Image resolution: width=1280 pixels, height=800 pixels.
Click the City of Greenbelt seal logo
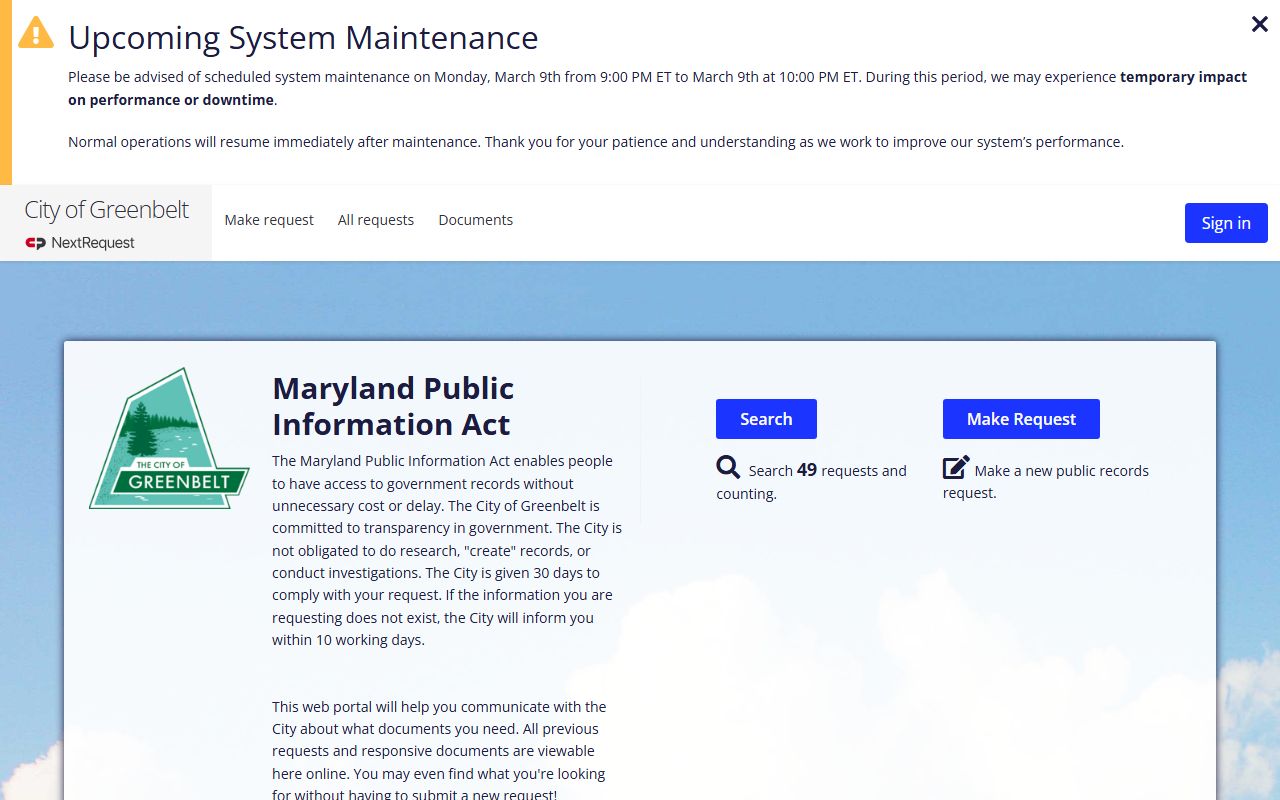click(x=169, y=439)
